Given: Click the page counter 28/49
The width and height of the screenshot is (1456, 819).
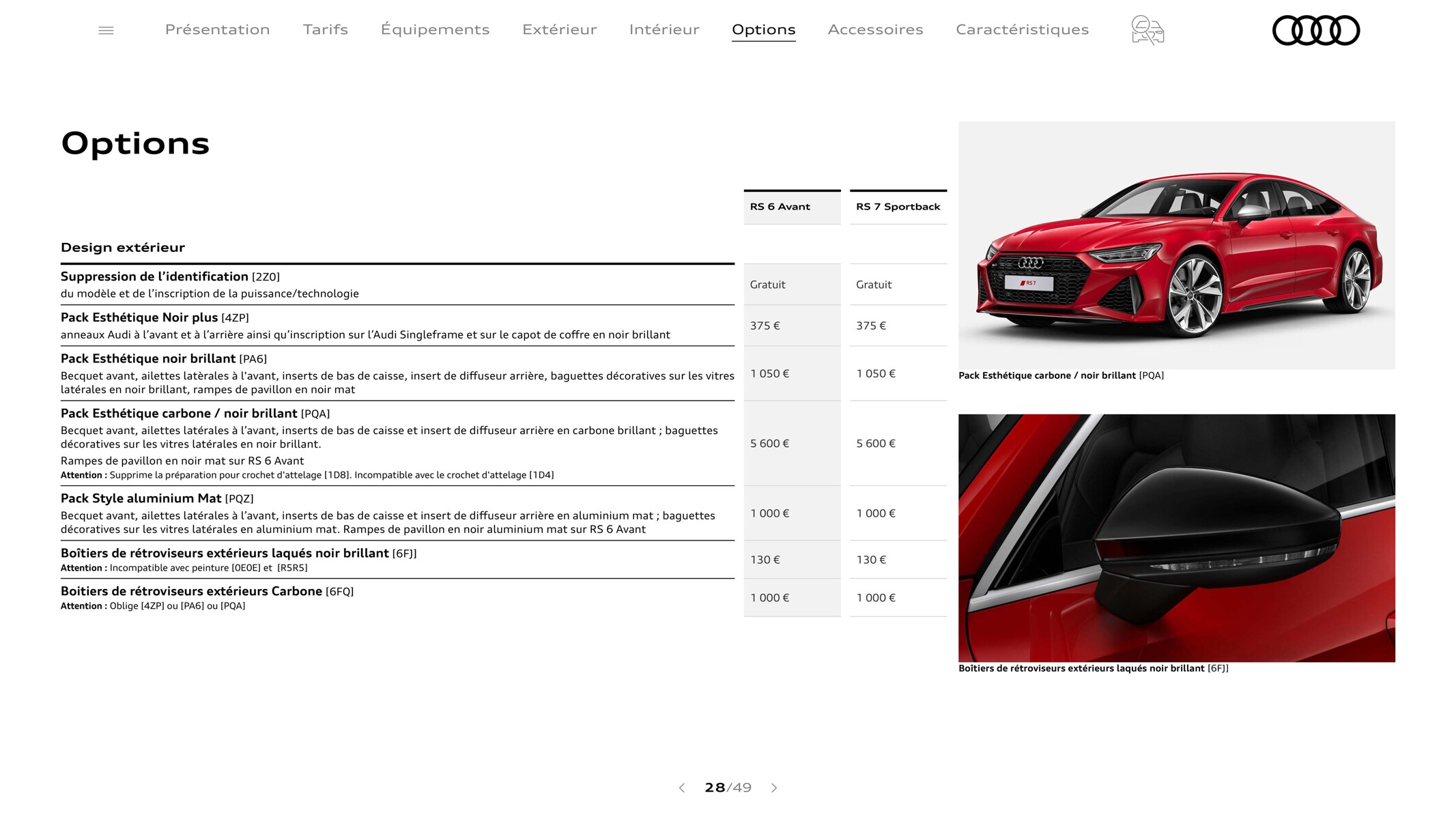Looking at the screenshot, I should tap(728, 788).
